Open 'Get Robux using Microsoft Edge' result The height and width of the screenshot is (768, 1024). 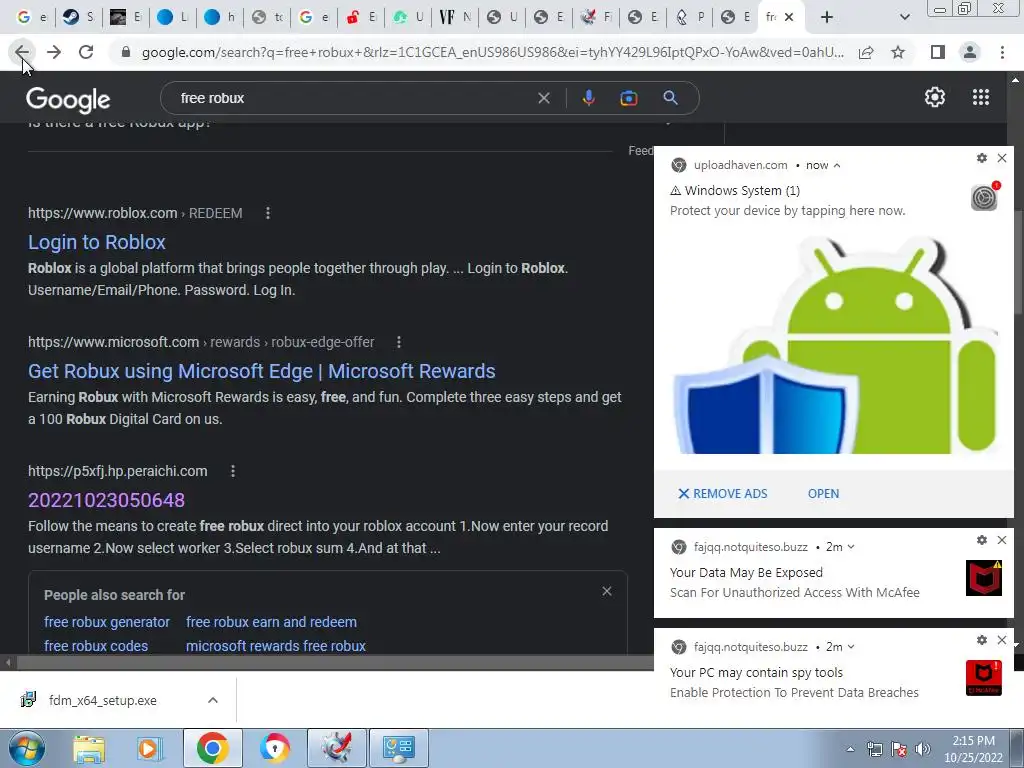[261, 371]
